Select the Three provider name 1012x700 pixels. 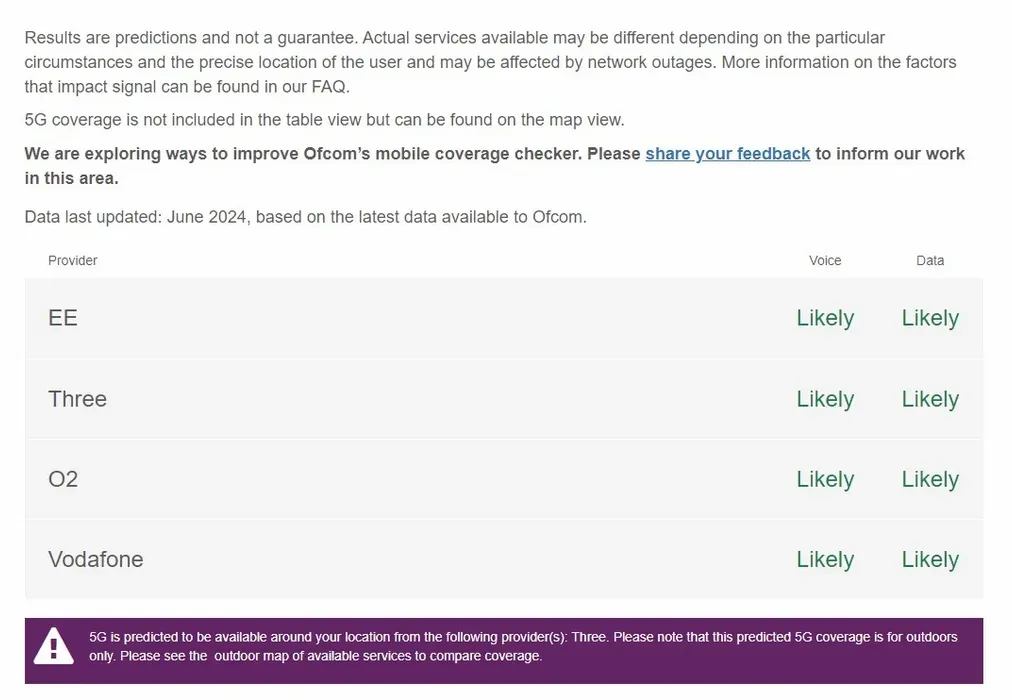click(77, 399)
